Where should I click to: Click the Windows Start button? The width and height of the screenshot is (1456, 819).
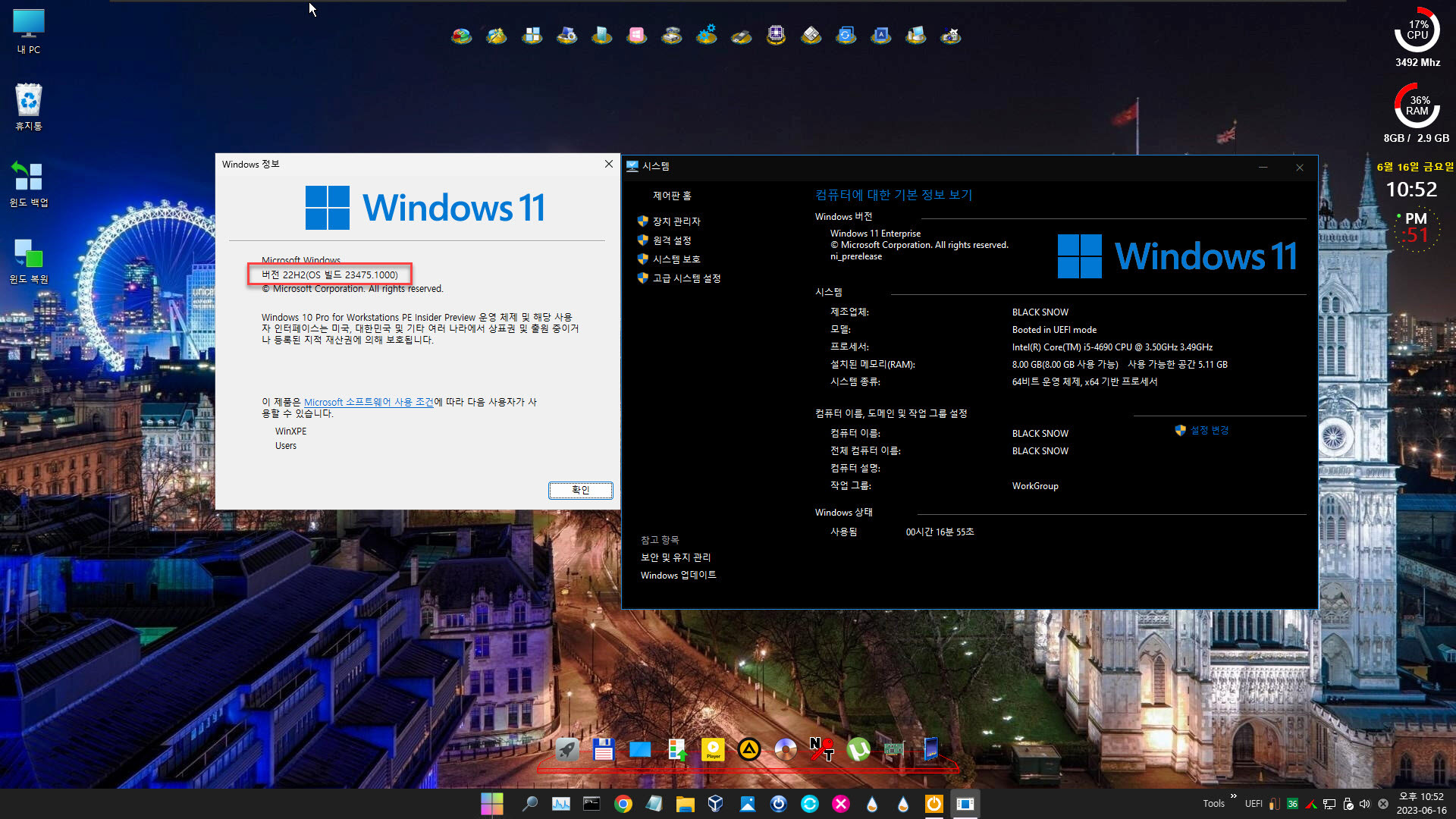pyautogui.click(x=492, y=804)
